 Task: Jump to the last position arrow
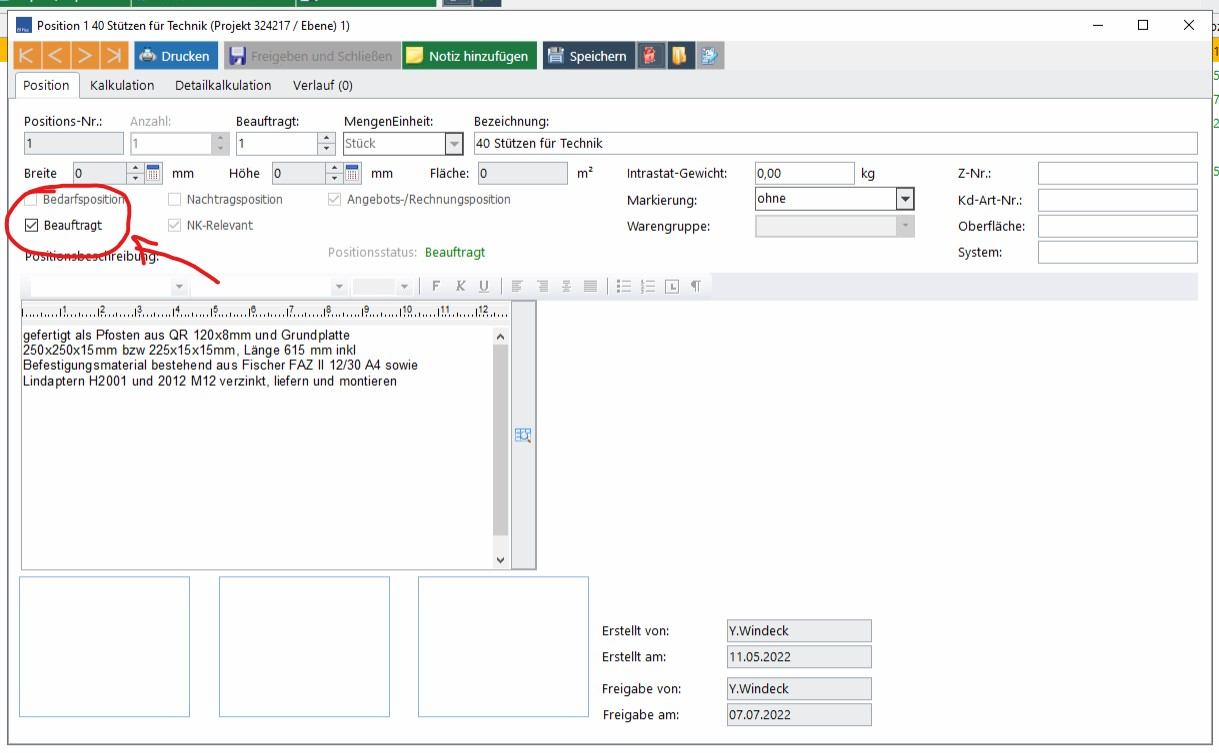point(115,56)
